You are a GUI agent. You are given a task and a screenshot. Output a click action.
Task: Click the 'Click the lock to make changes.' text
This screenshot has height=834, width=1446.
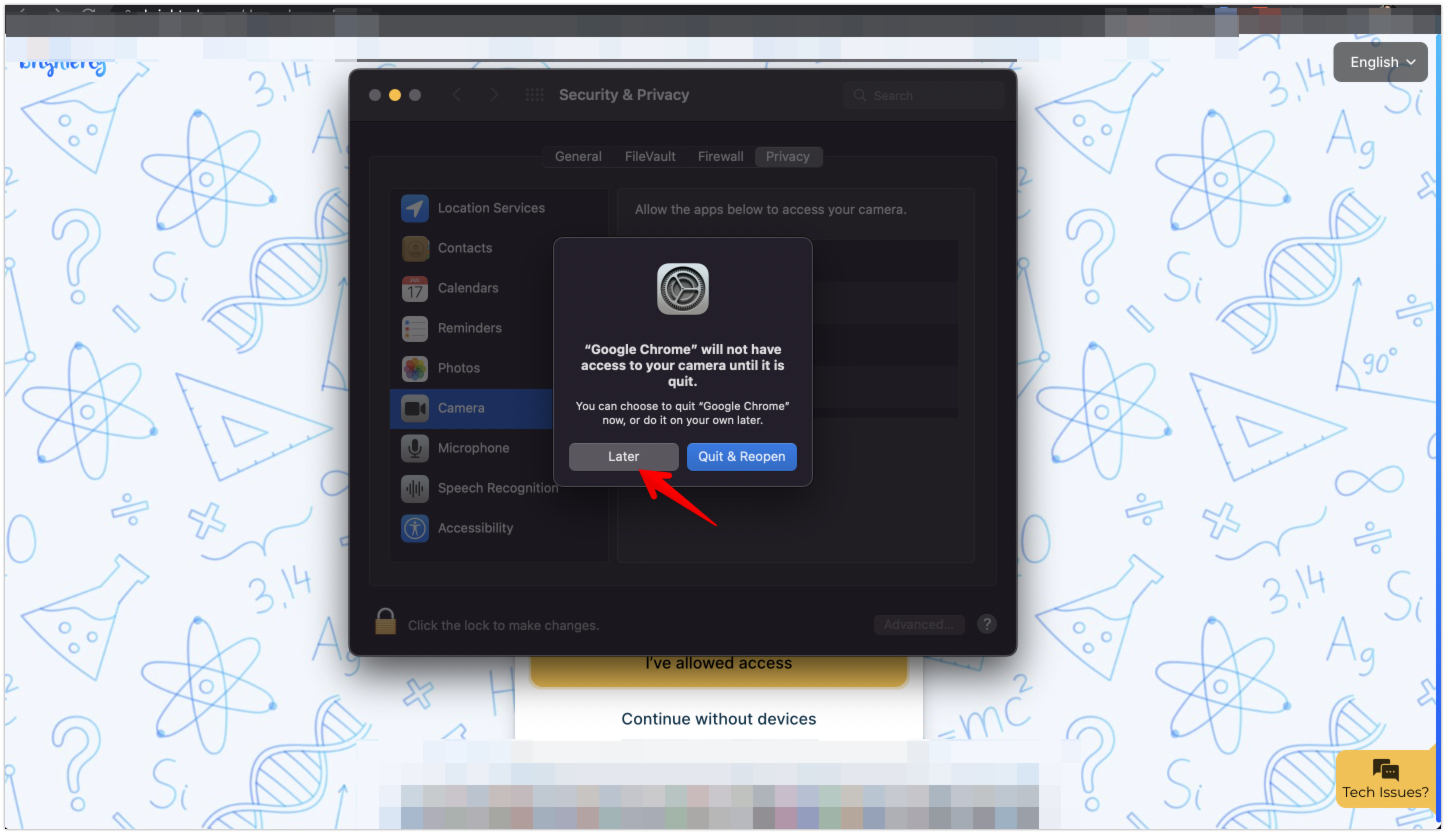tap(504, 625)
